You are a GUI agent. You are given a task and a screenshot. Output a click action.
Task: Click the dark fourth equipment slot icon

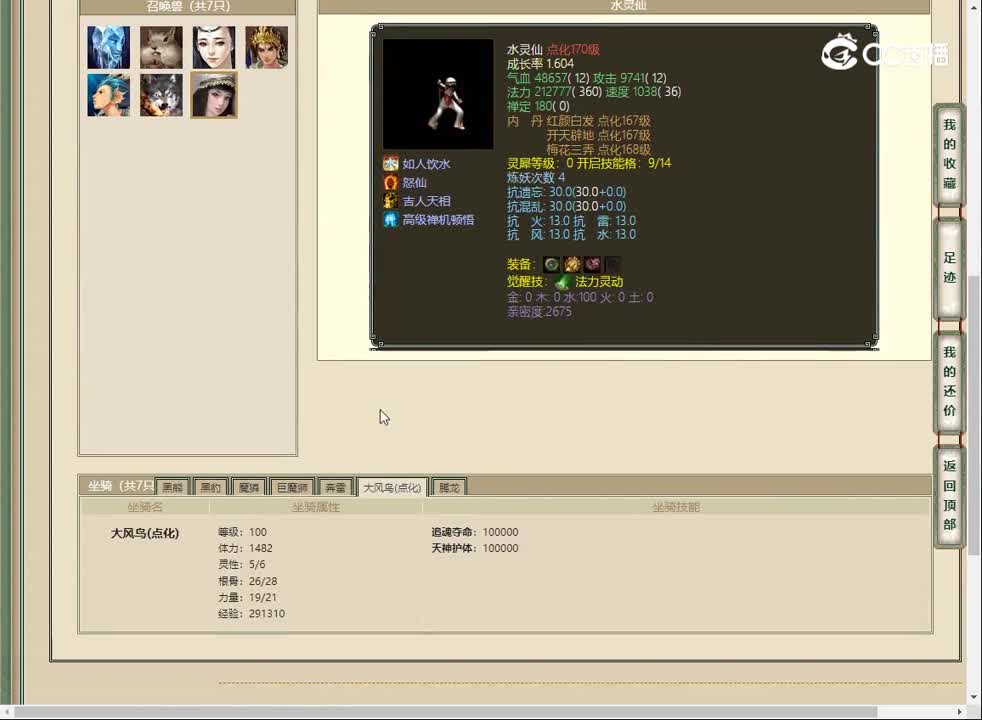coord(613,264)
